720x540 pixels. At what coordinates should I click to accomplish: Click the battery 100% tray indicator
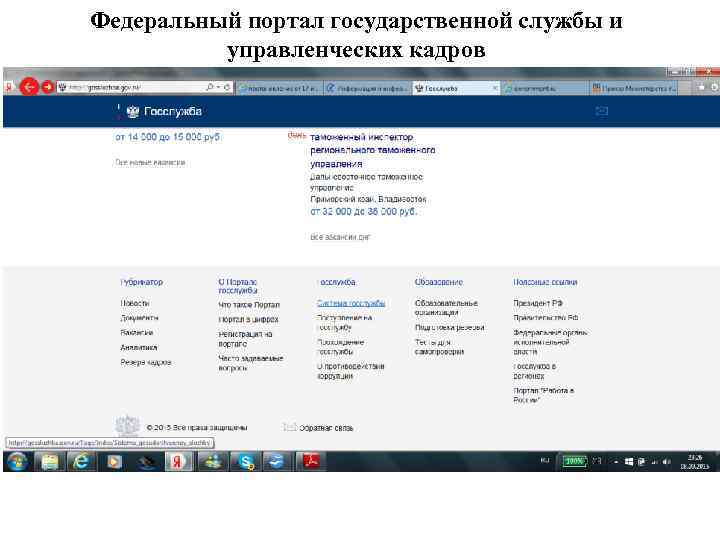click(574, 461)
